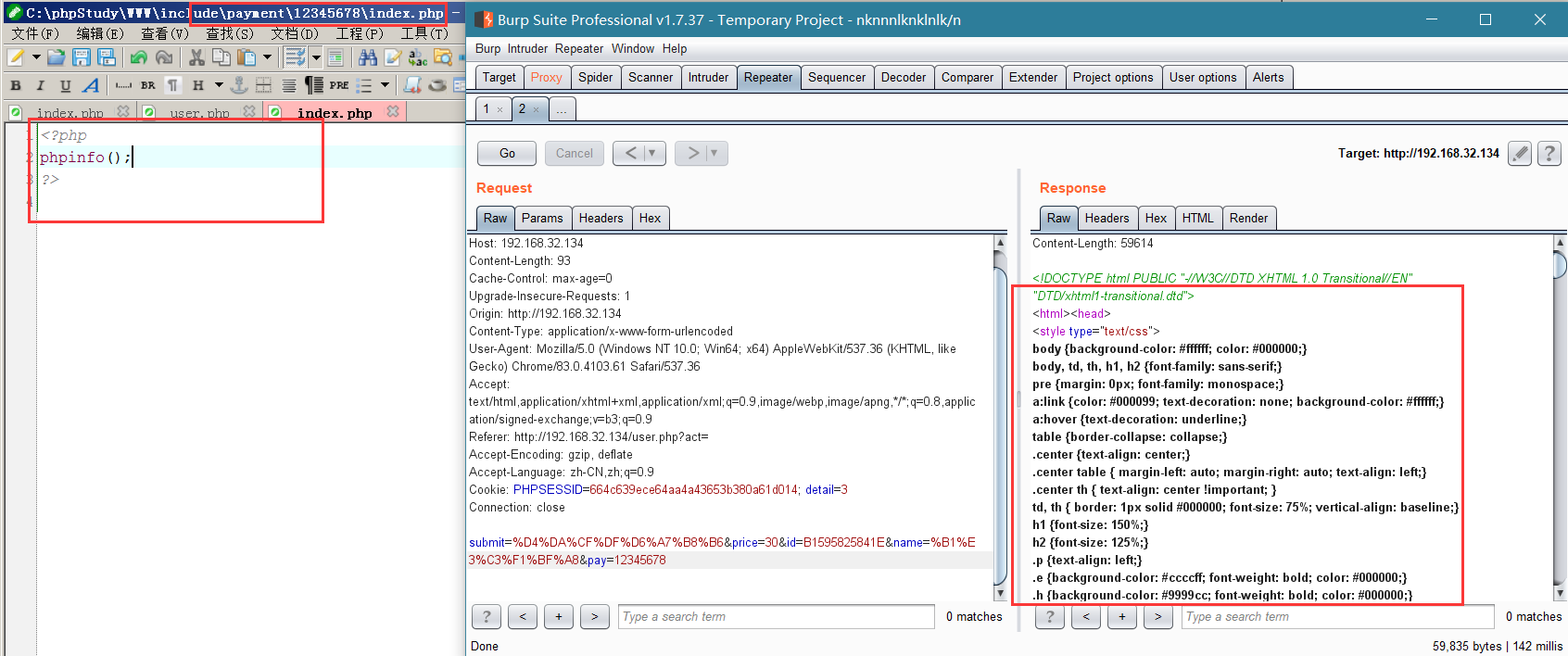This screenshot has width=1568, height=656.
Task: Select Repeater request tab 1
Action: (x=493, y=109)
